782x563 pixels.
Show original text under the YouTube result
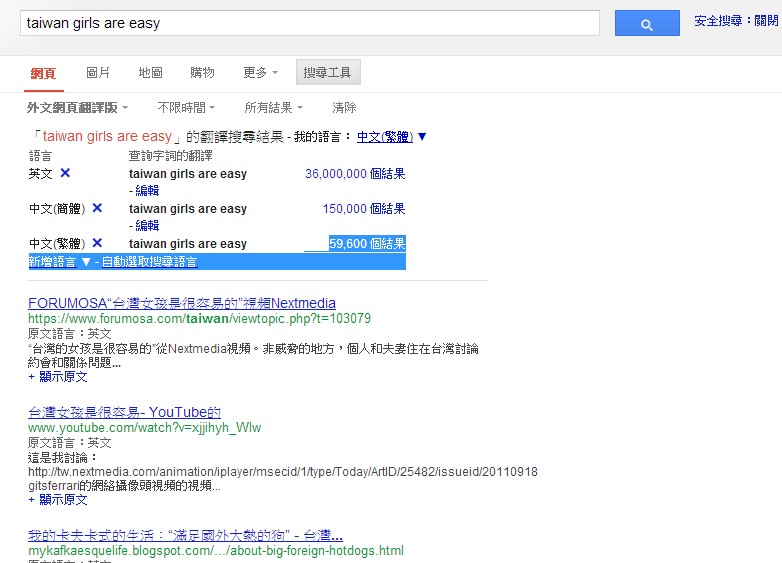(x=58, y=500)
